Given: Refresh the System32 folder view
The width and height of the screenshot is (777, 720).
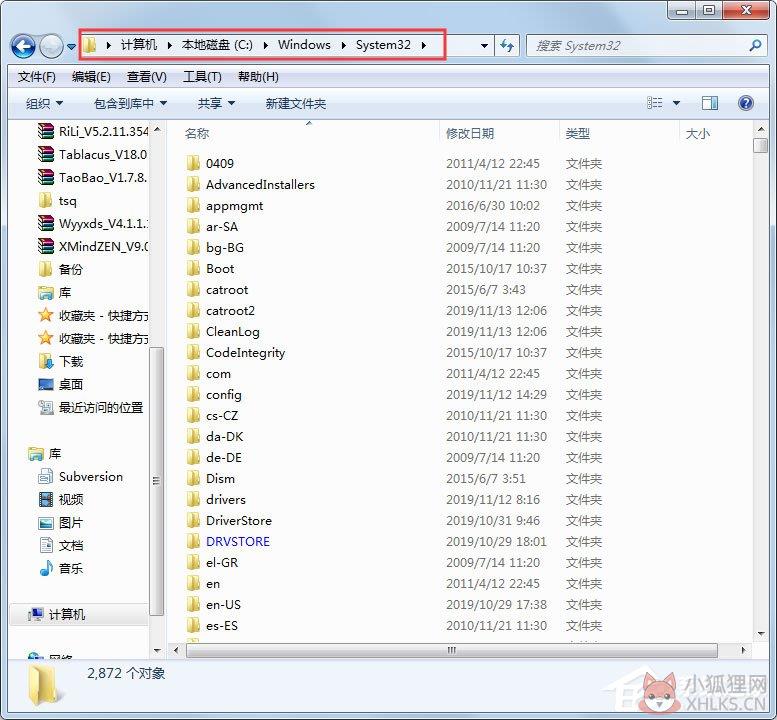Looking at the screenshot, I should [x=506, y=46].
